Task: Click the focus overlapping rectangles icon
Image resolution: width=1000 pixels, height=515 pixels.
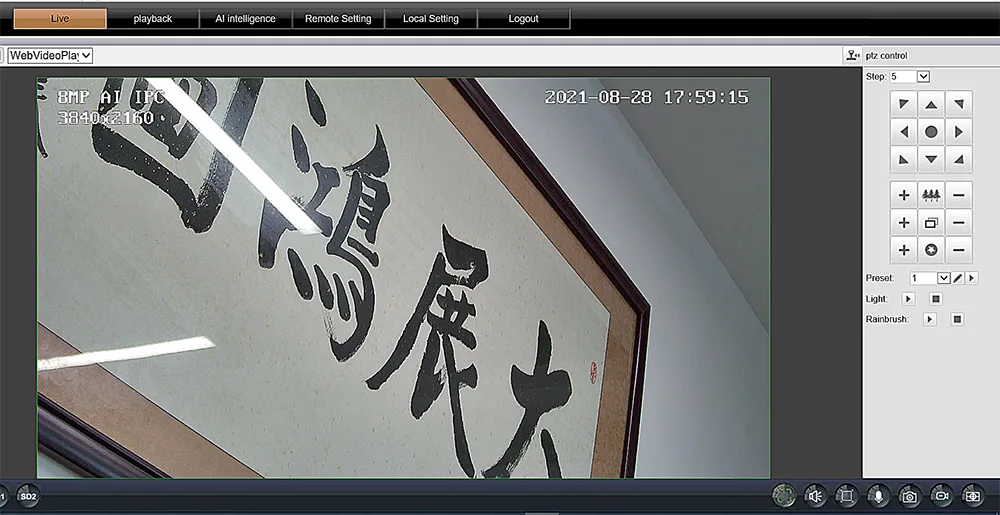Action: pyautogui.click(x=931, y=223)
